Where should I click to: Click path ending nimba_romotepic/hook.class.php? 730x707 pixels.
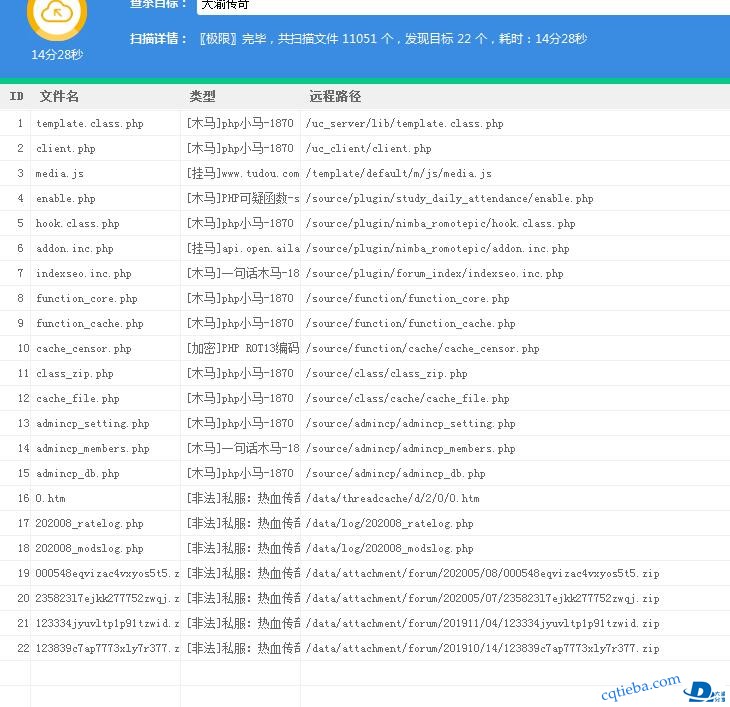[440, 223]
